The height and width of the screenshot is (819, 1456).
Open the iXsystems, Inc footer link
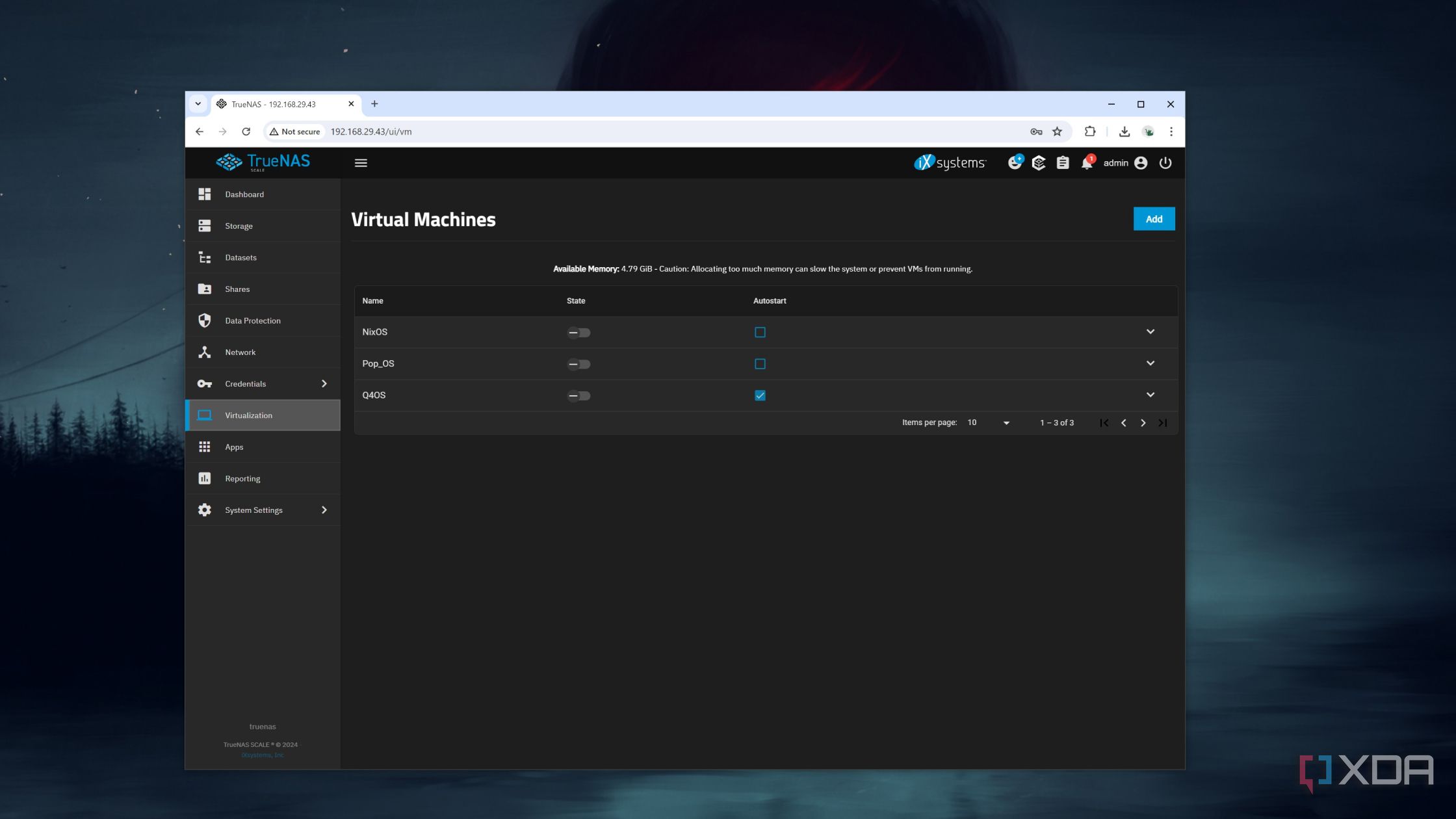pyautogui.click(x=263, y=755)
